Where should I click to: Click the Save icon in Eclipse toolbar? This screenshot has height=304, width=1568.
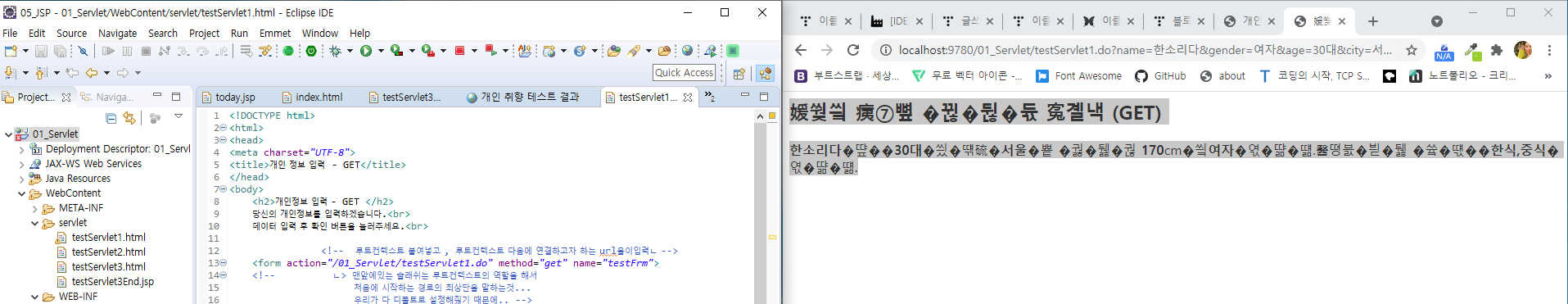coord(40,51)
